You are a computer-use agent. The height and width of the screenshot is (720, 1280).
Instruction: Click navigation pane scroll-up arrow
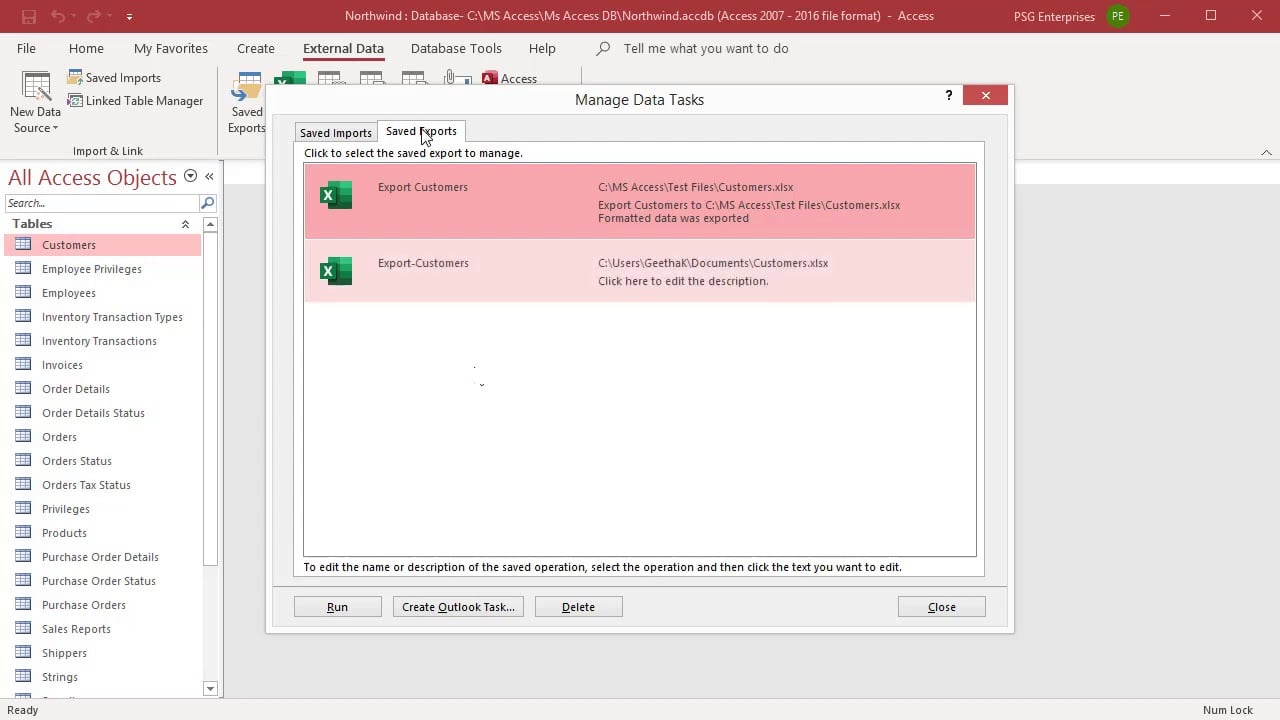point(210,224)
